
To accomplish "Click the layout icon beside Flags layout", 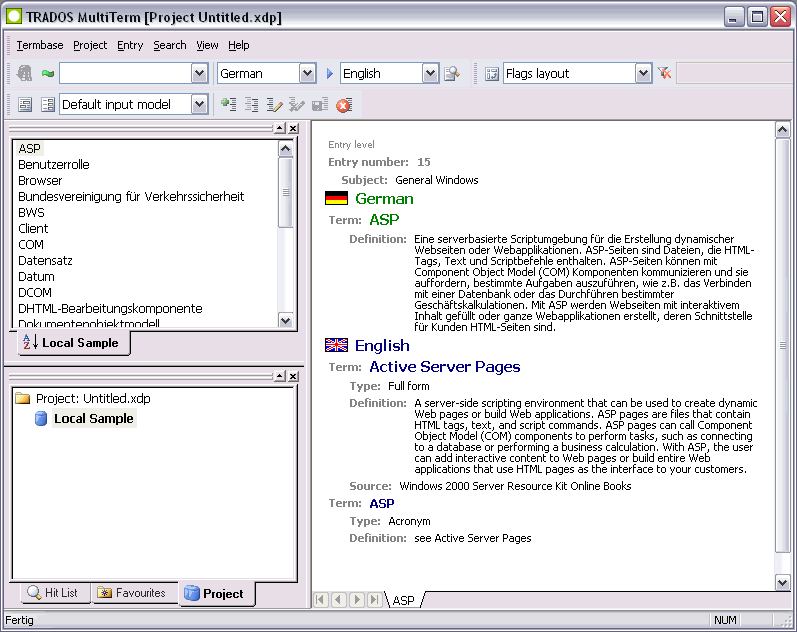I will point(492,74).
